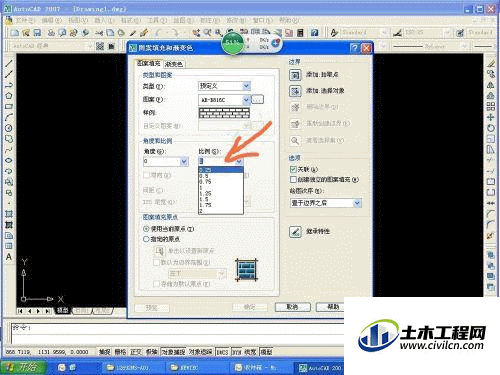Click the Scale (比例) dropdown arrow

pos(239,162)
